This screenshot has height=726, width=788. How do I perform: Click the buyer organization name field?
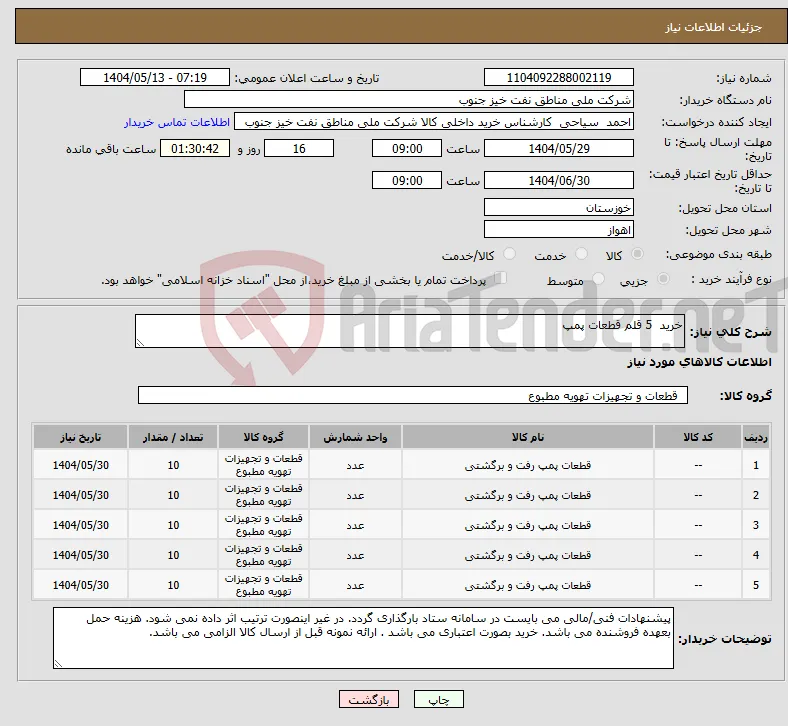click(409, 99)
